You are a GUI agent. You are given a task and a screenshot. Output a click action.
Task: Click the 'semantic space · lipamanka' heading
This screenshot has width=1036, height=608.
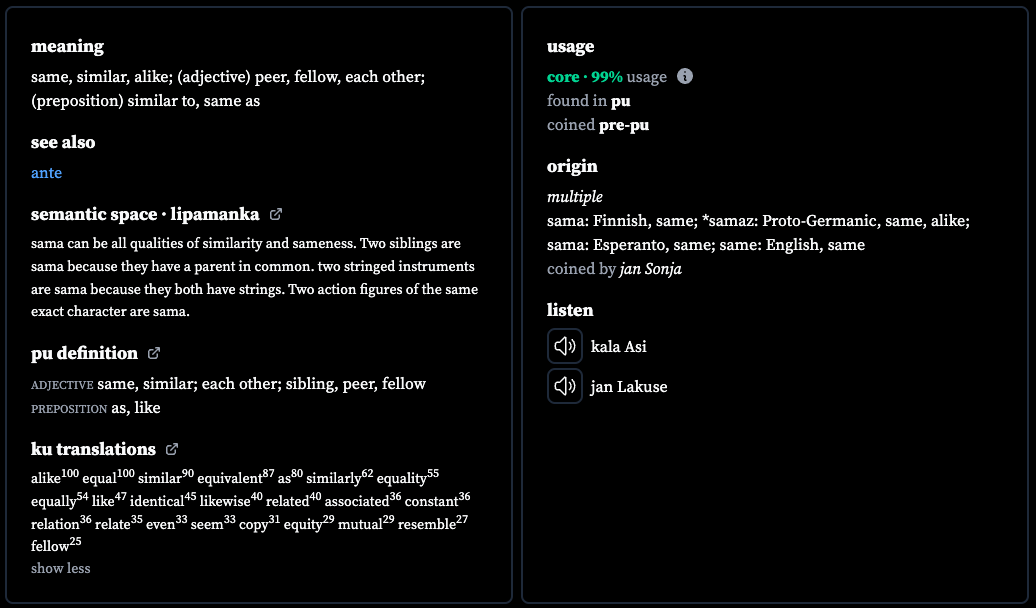(145, 214)
